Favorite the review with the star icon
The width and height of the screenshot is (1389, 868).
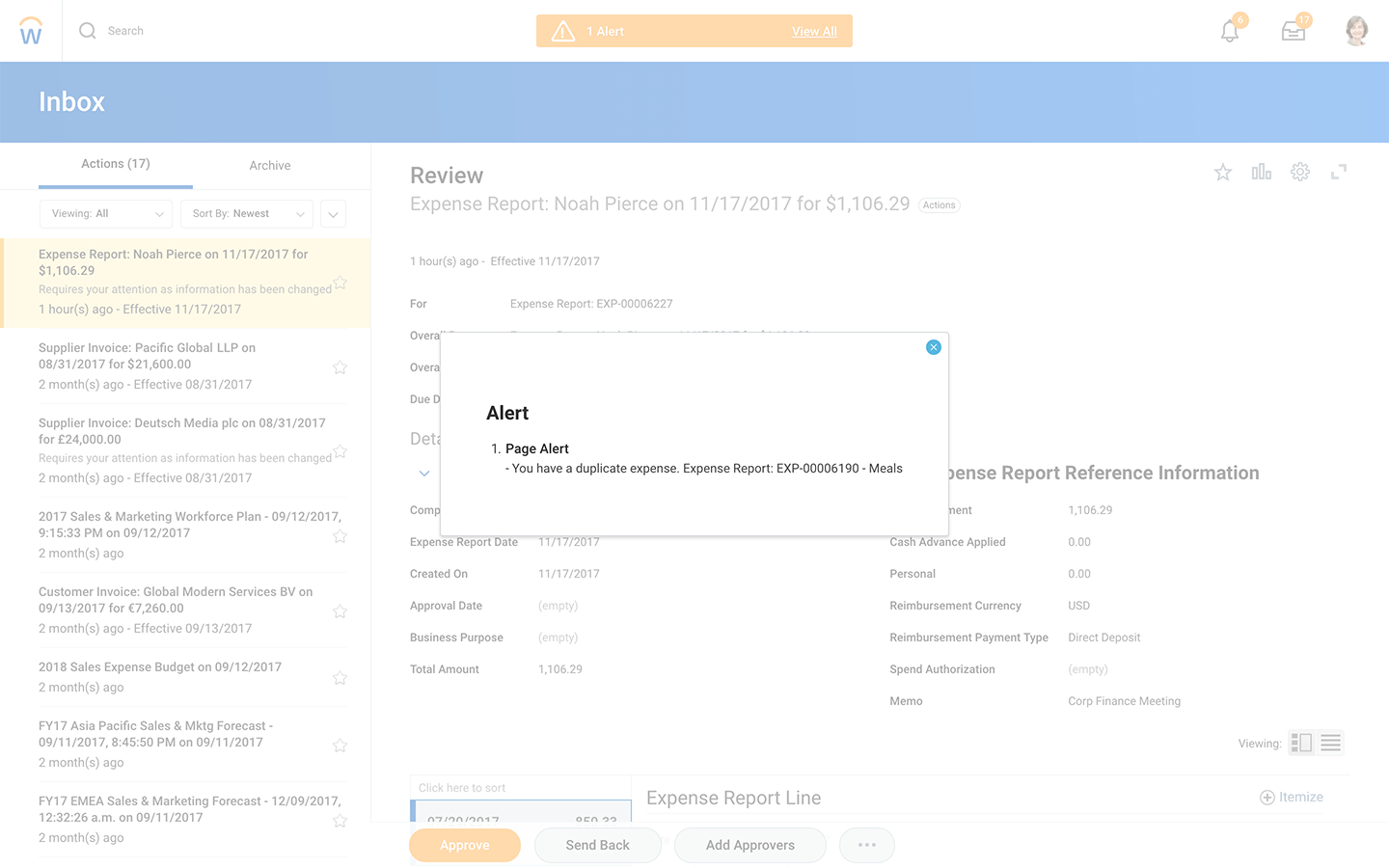[x=1223, y=173]
